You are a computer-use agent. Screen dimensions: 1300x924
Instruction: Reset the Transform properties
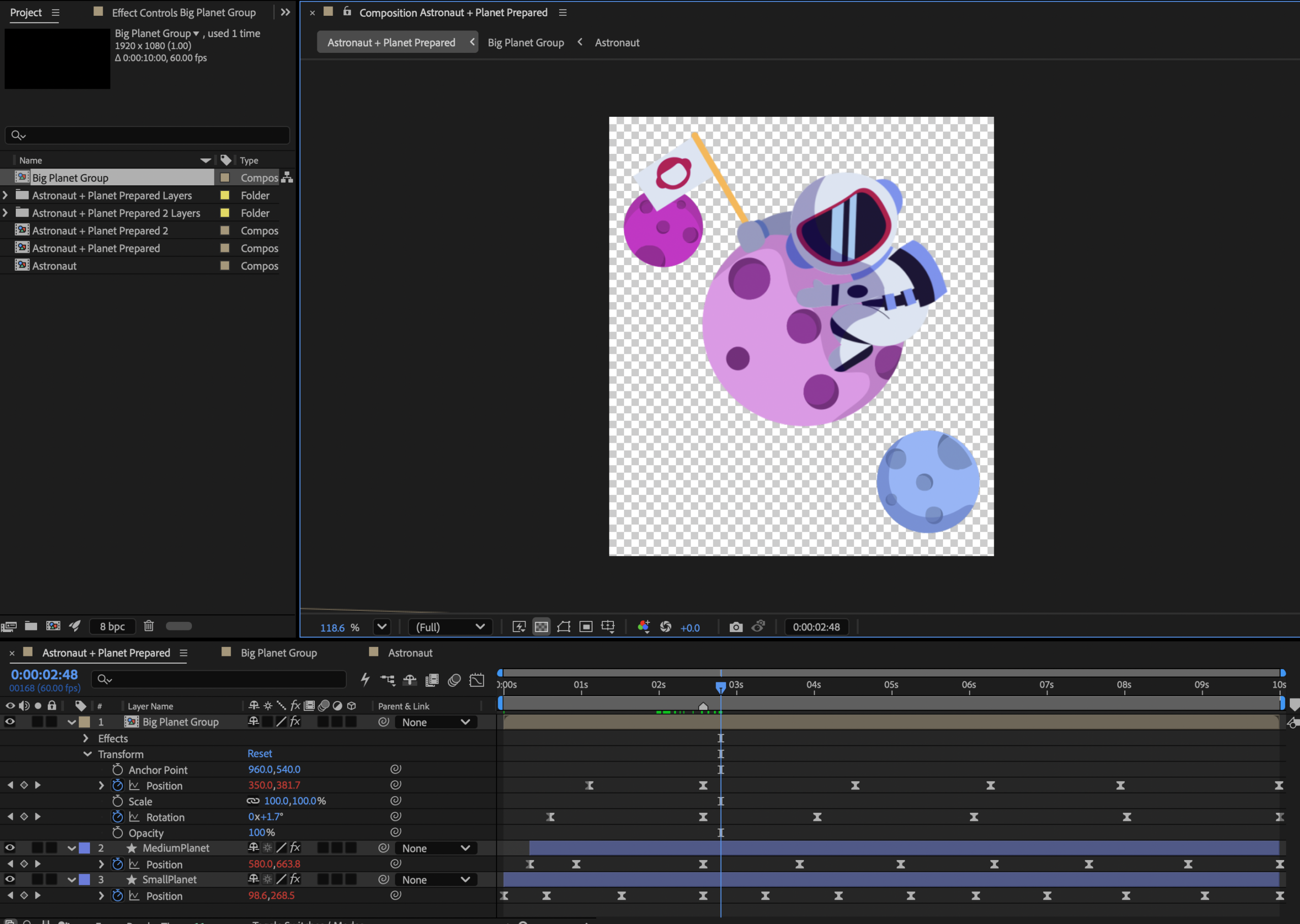tap(259, 753)
